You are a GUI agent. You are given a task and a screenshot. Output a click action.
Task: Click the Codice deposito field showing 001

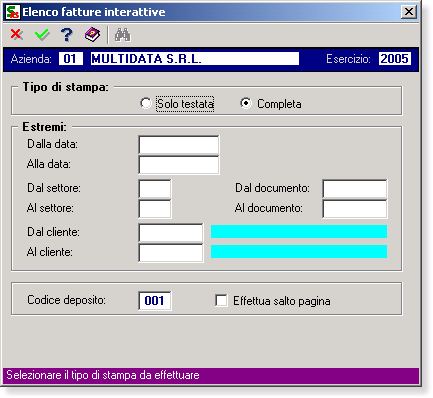(155, 301)
